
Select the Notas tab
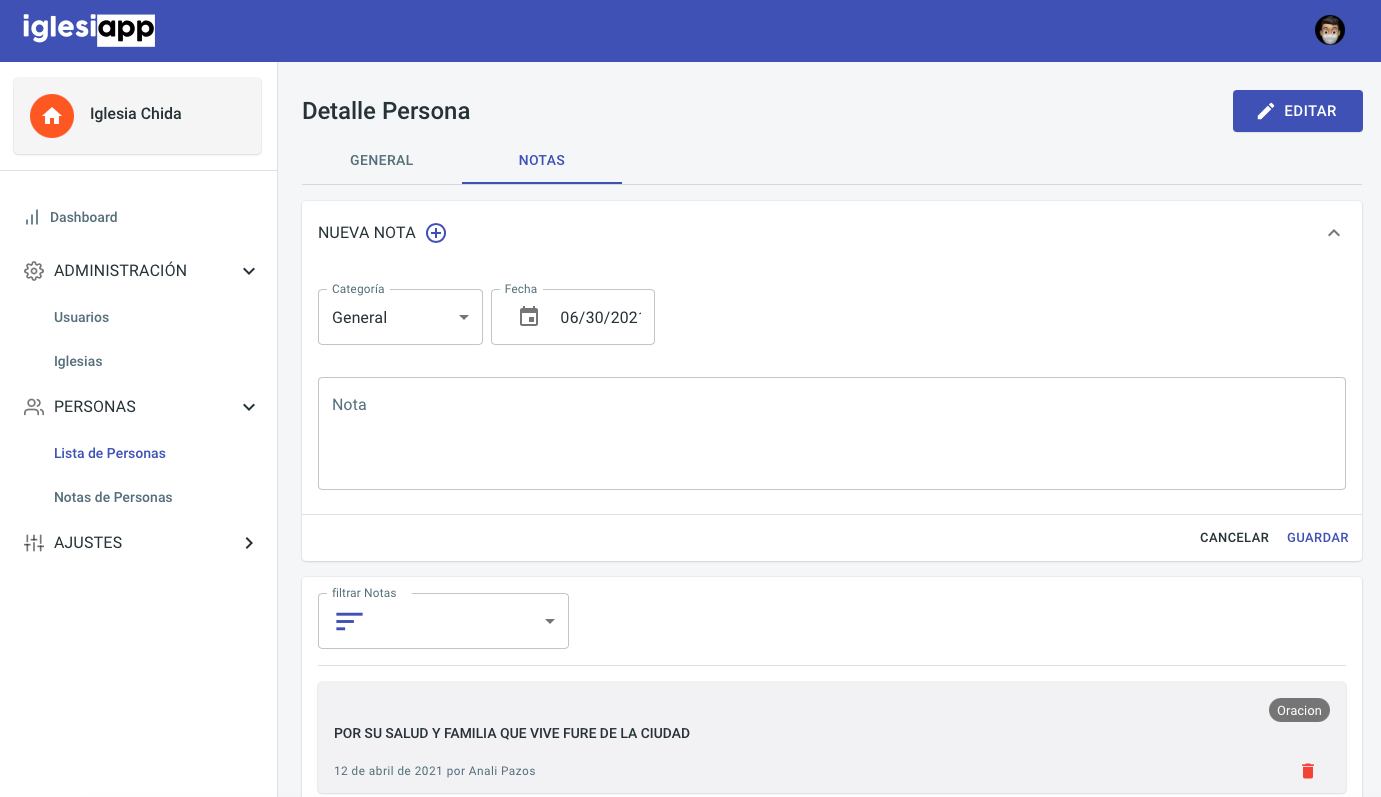point(542,160)
